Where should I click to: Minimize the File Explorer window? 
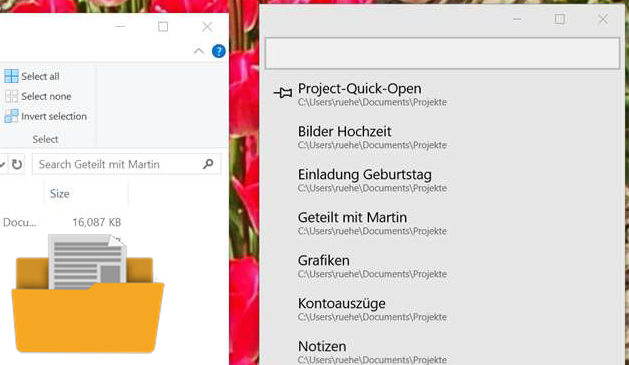point(120,27)
